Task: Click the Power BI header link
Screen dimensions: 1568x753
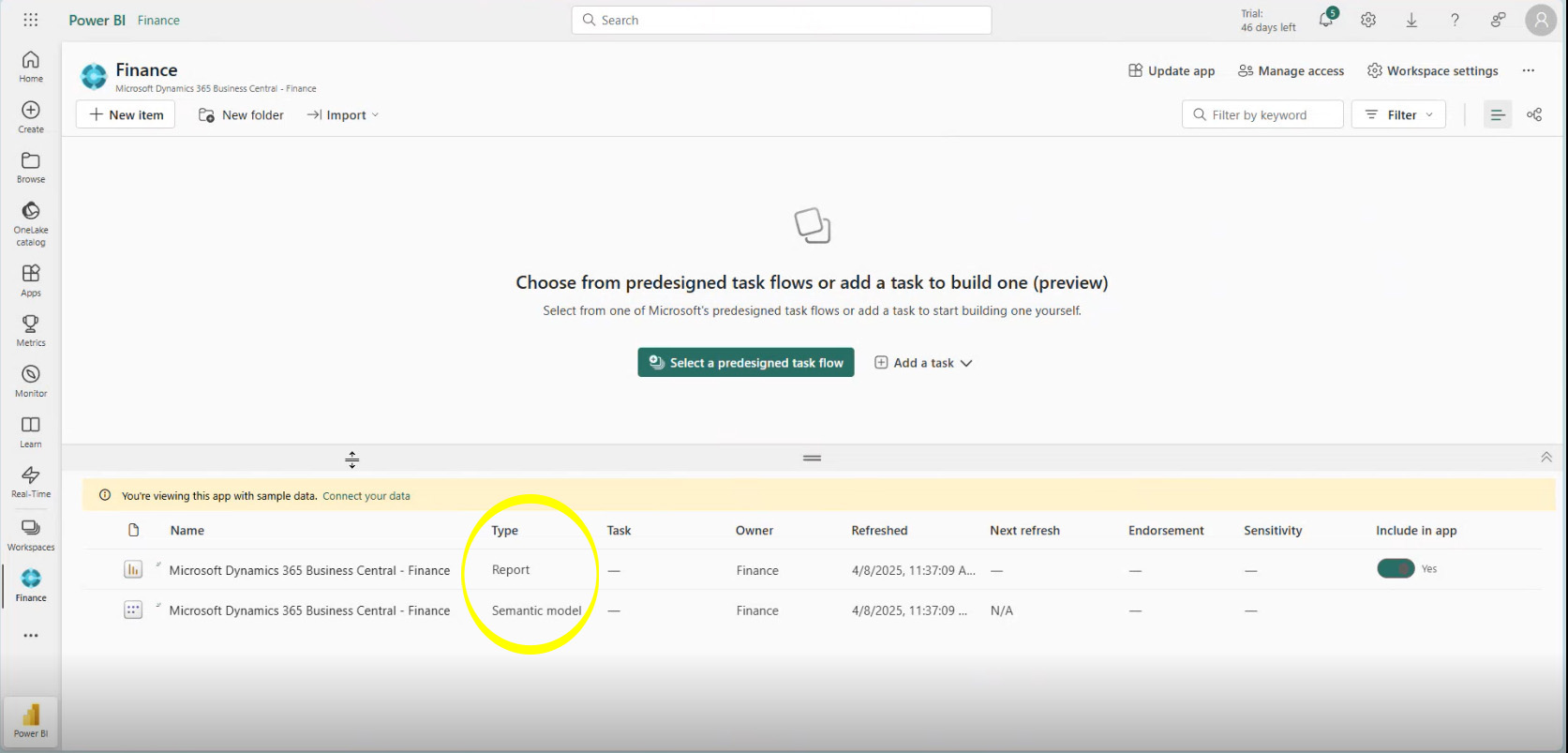Action: pos(97,20)
